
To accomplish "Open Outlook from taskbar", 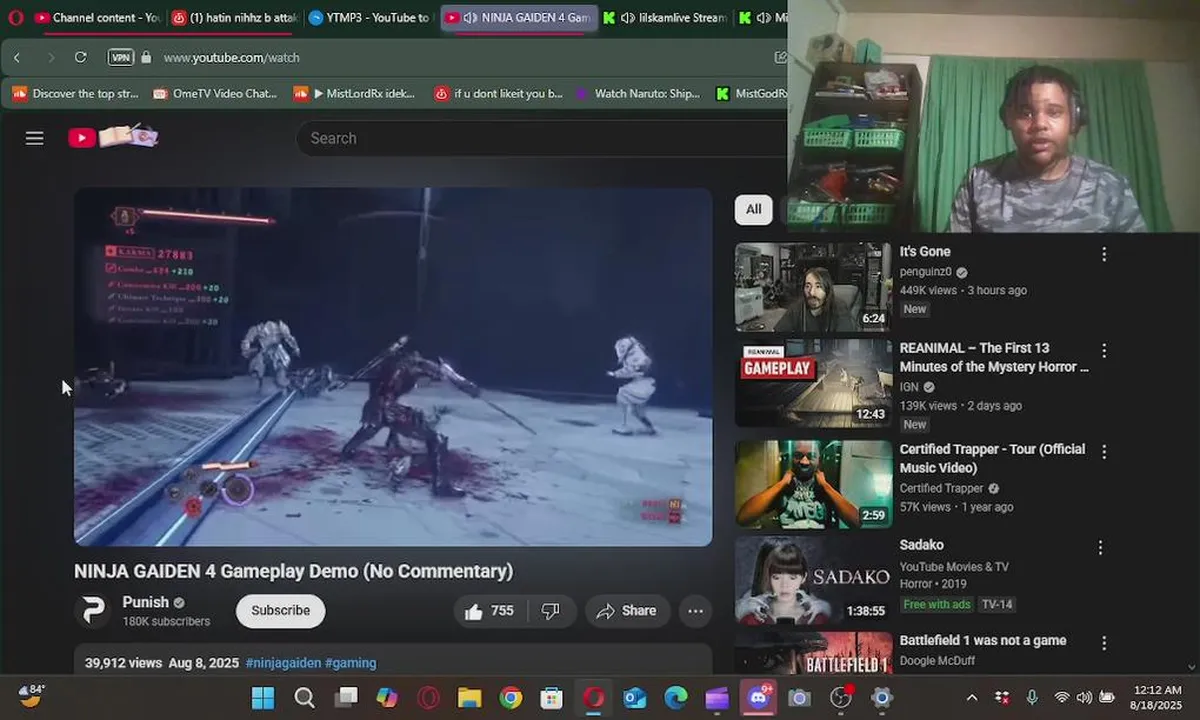I will point(635,697).
